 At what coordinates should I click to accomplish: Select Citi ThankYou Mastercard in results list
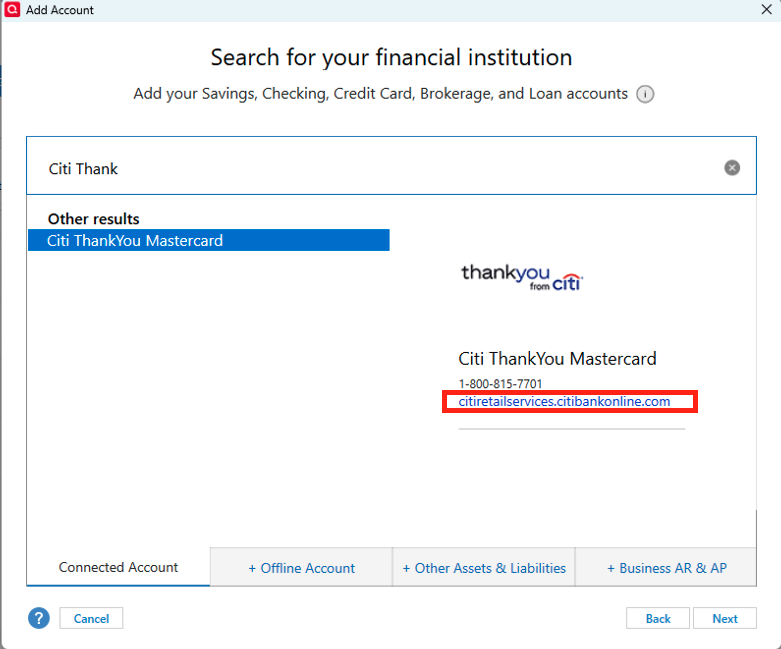point(209,240)
